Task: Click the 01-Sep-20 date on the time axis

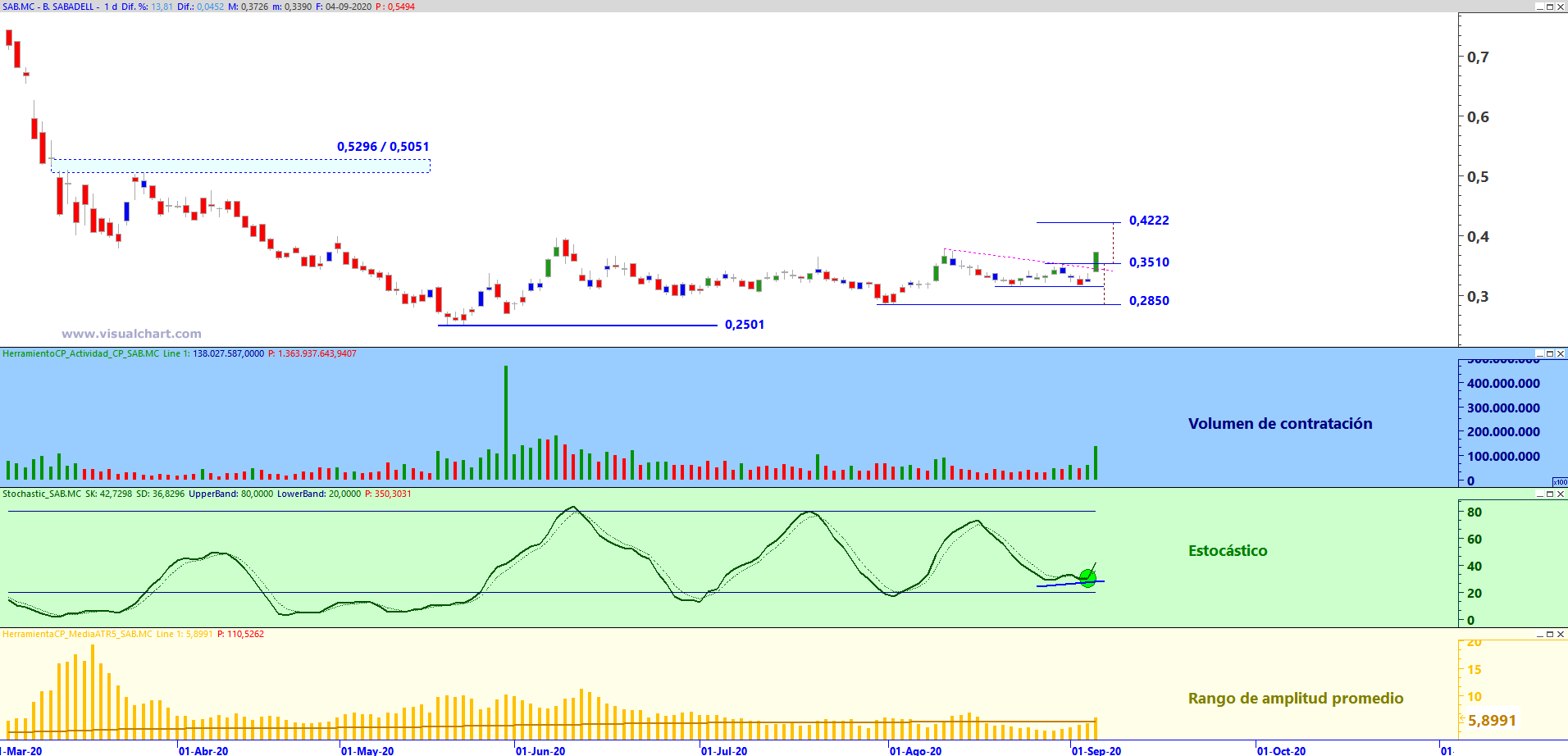Action: (x=1096, y=750)
